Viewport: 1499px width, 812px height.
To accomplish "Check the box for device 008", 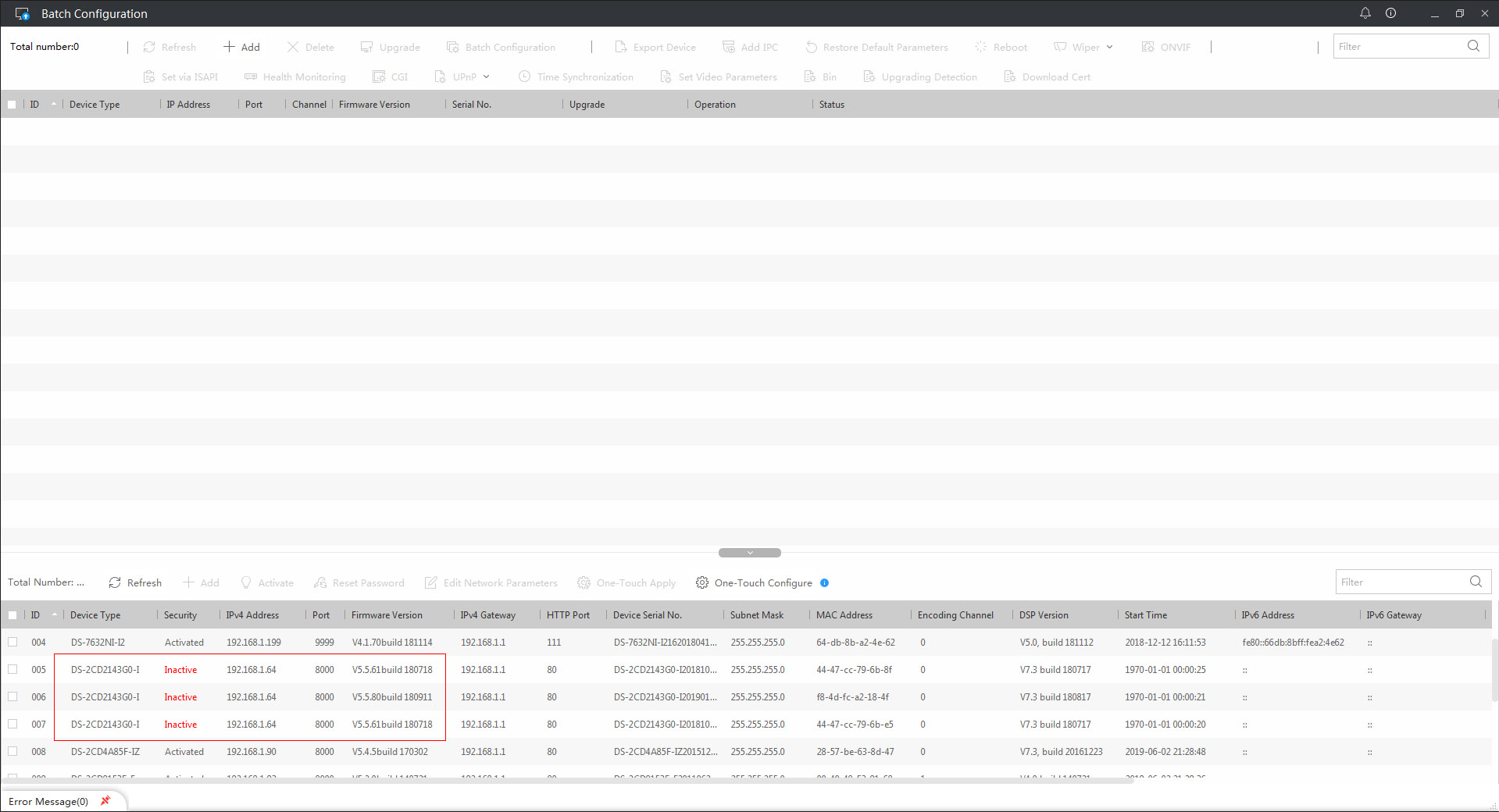I will click(12, 751).
